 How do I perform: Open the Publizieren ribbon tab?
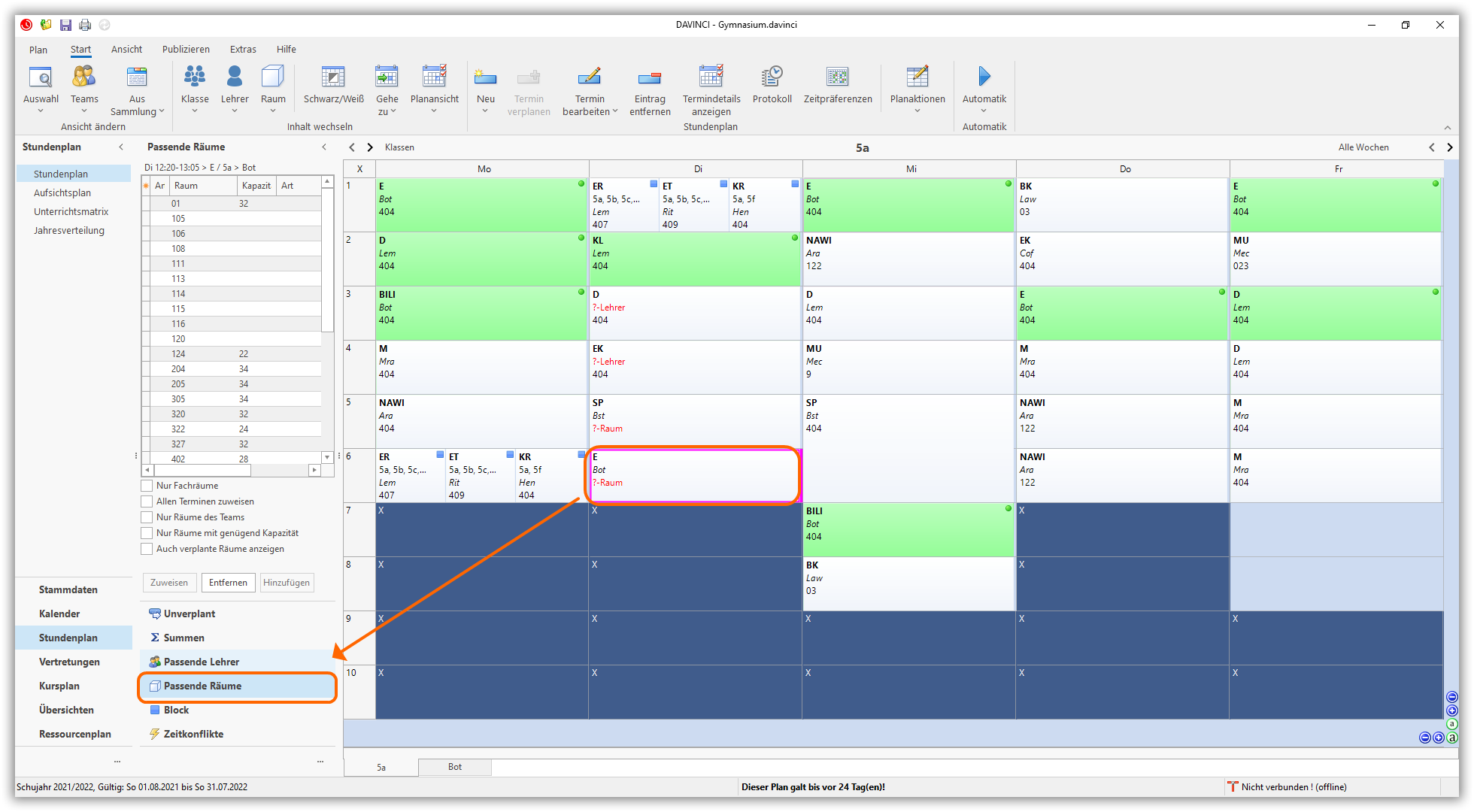coord(186,50)
